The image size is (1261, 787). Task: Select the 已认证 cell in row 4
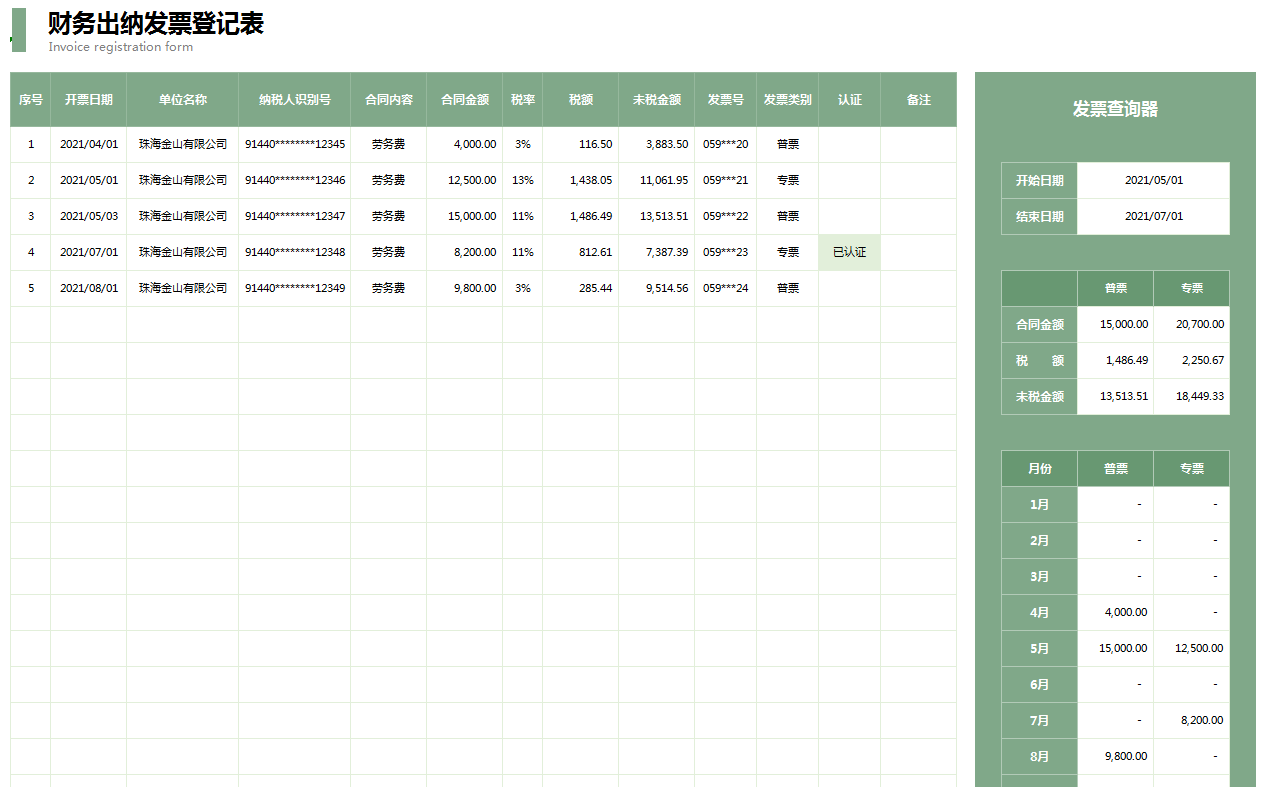click(x=849, y=252)
